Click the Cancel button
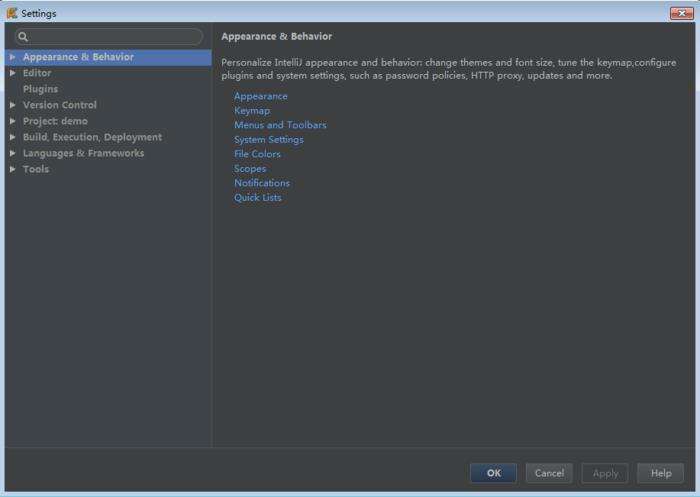This screenshot has width=700, height=497. 549,473
